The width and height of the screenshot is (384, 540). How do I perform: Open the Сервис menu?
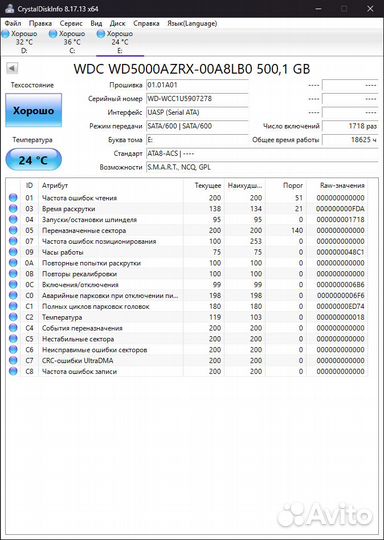point(71,23)
